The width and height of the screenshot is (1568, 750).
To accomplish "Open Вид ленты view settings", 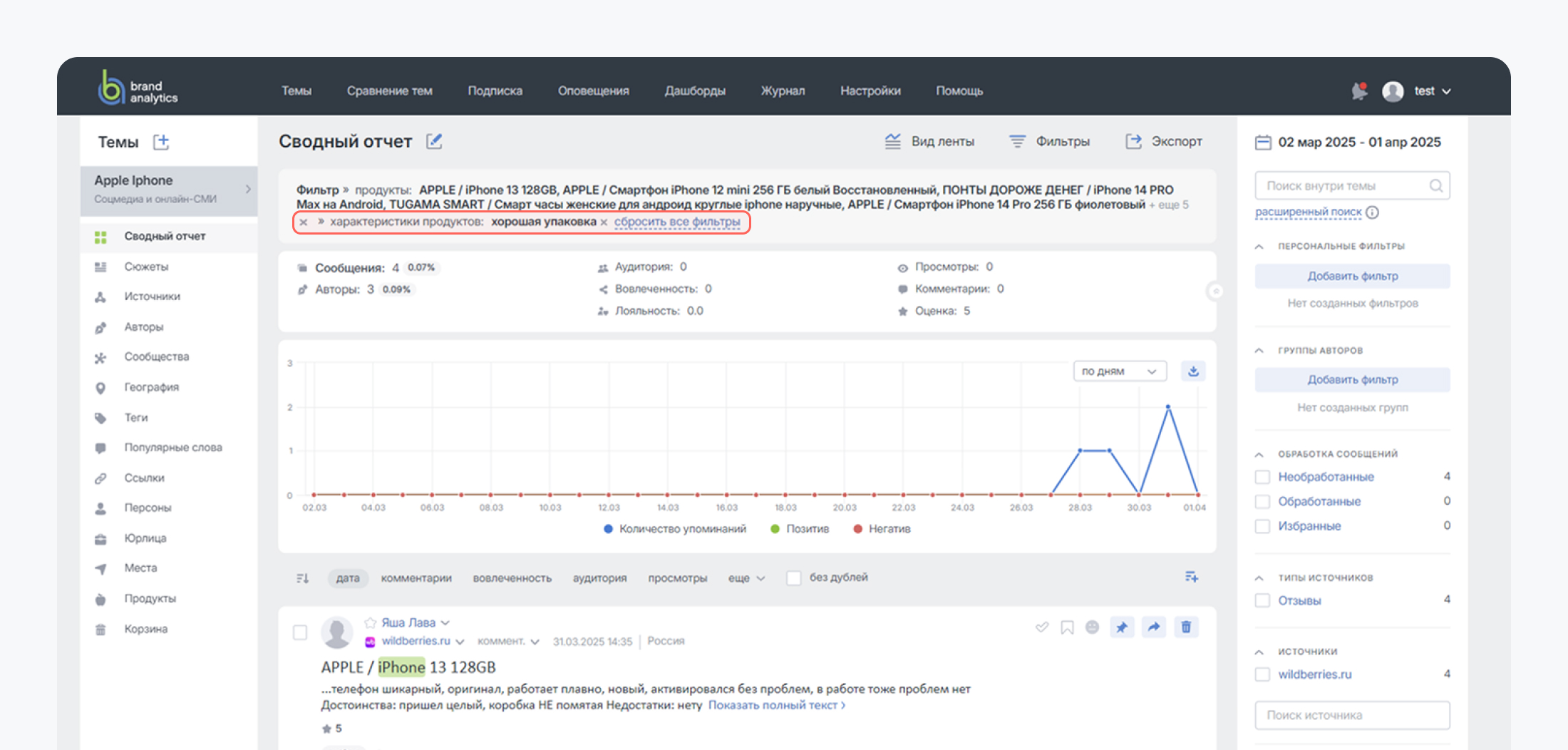I will [x=929, y=141].
